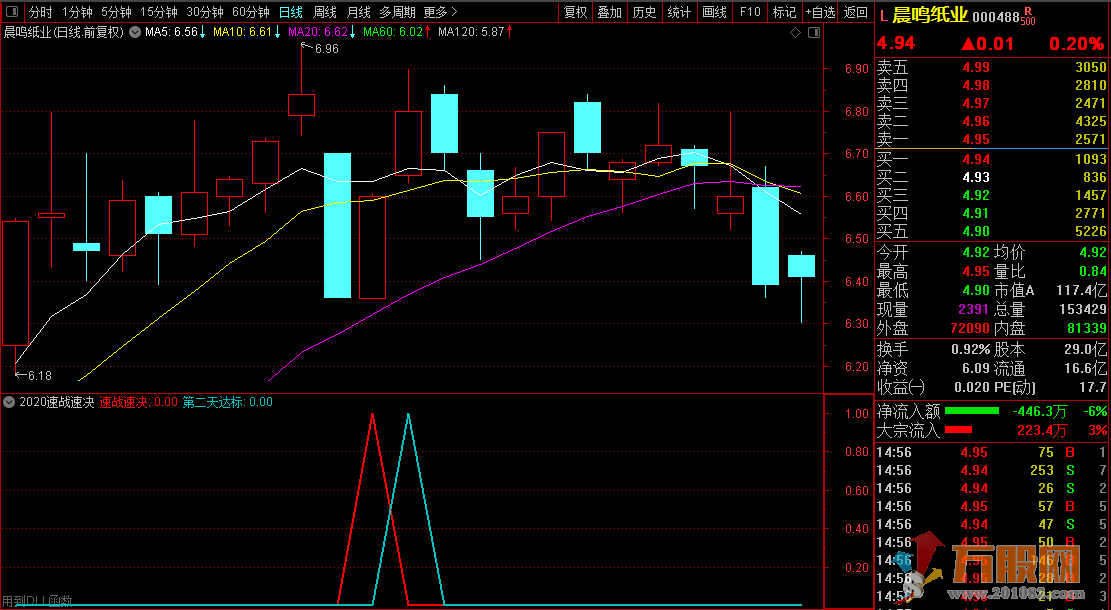
Task: Click the 14:56 trade row with 75 B
Action: click(991, 452)
